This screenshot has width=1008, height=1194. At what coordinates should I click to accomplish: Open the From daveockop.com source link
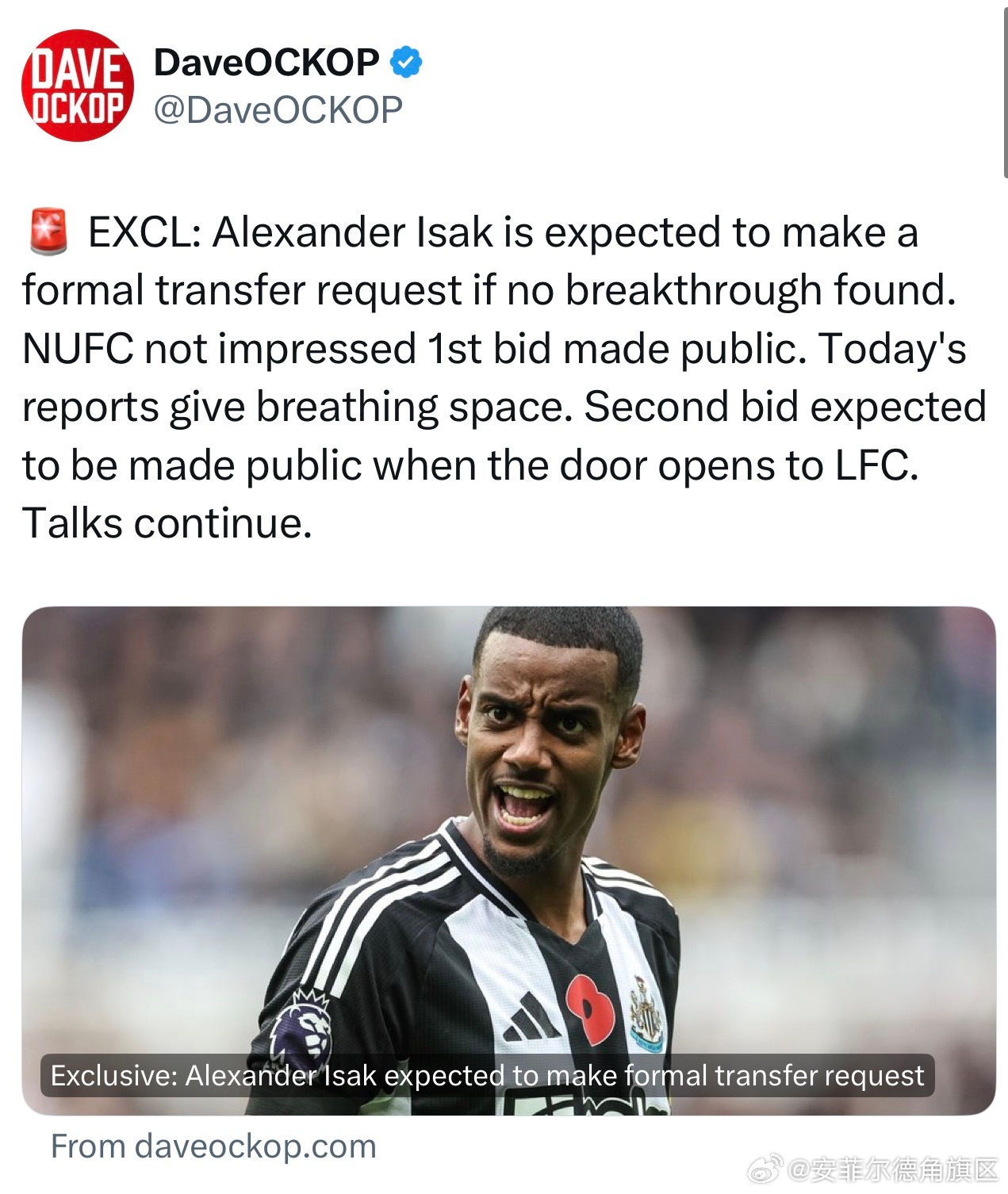pyautogui.click(x=213, y=1146)
